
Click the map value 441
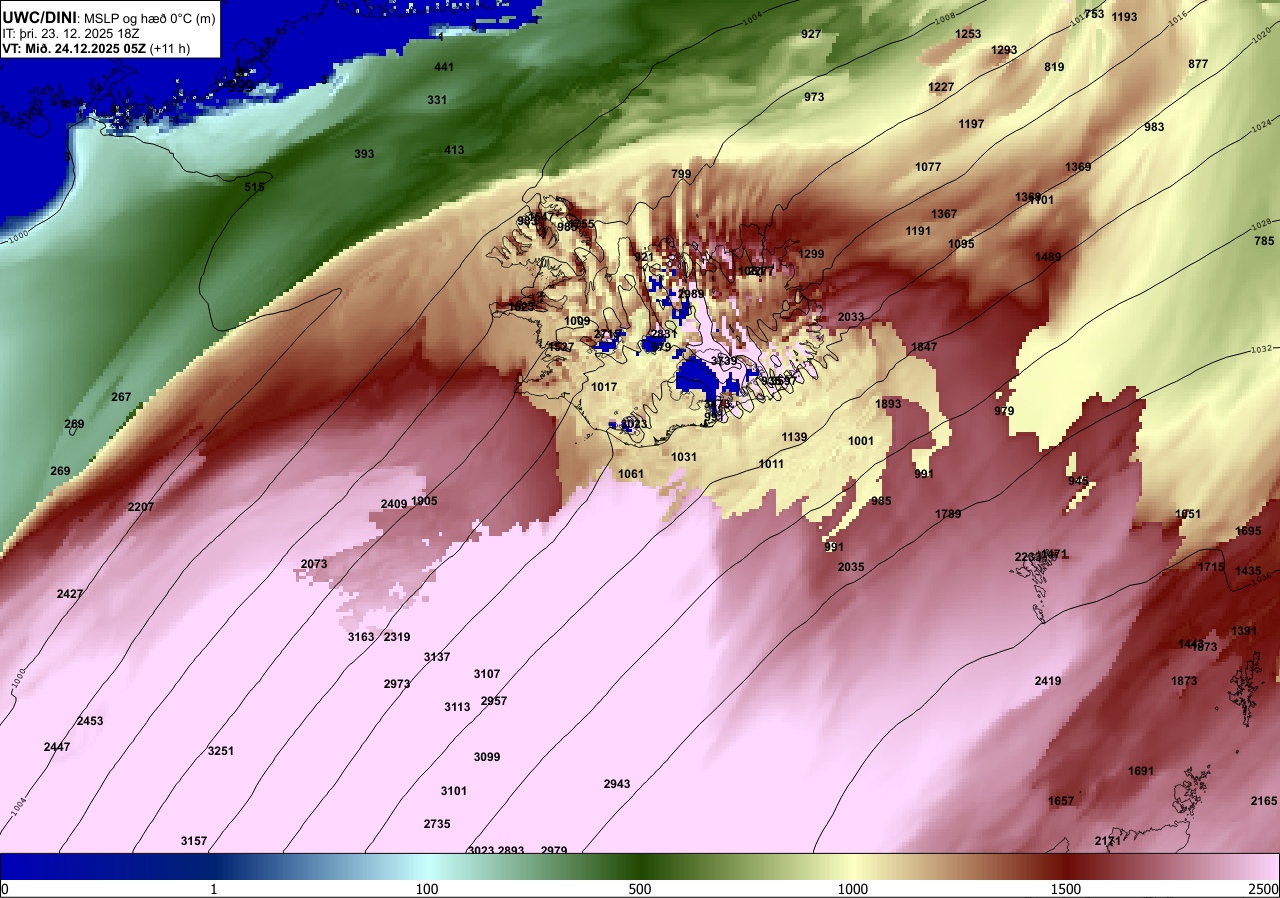[444, 67]
